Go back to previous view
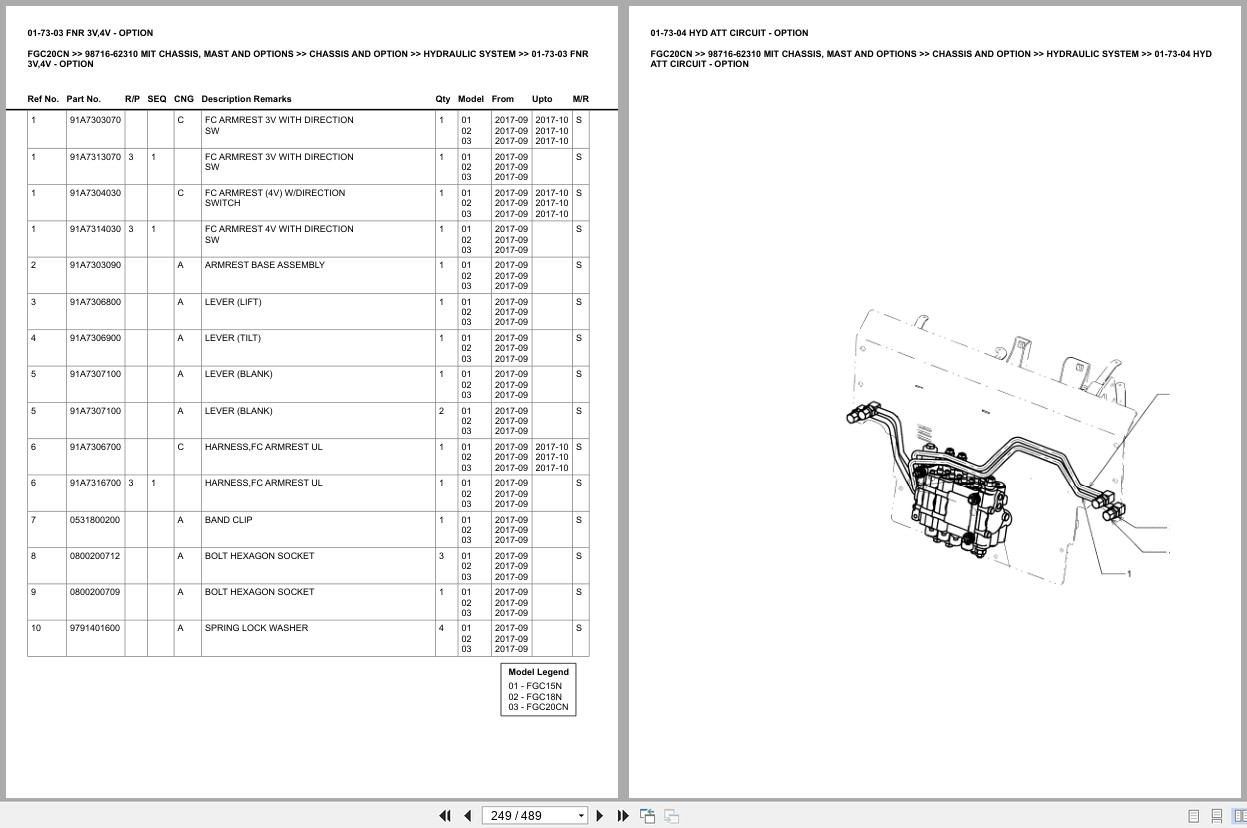The image size is (1247, 828). click(647, 815)
